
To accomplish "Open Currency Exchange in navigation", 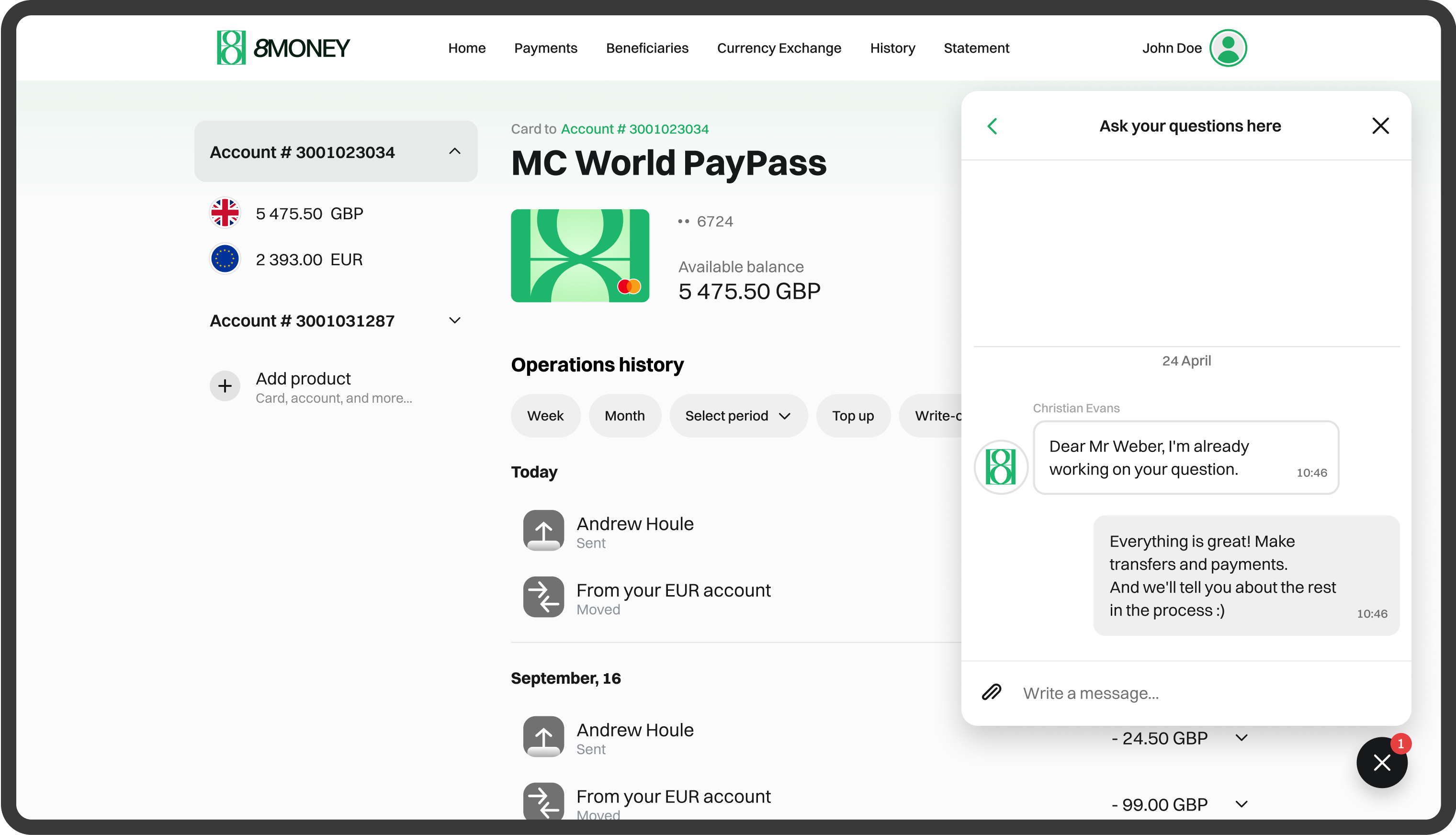I will (779, 48).
